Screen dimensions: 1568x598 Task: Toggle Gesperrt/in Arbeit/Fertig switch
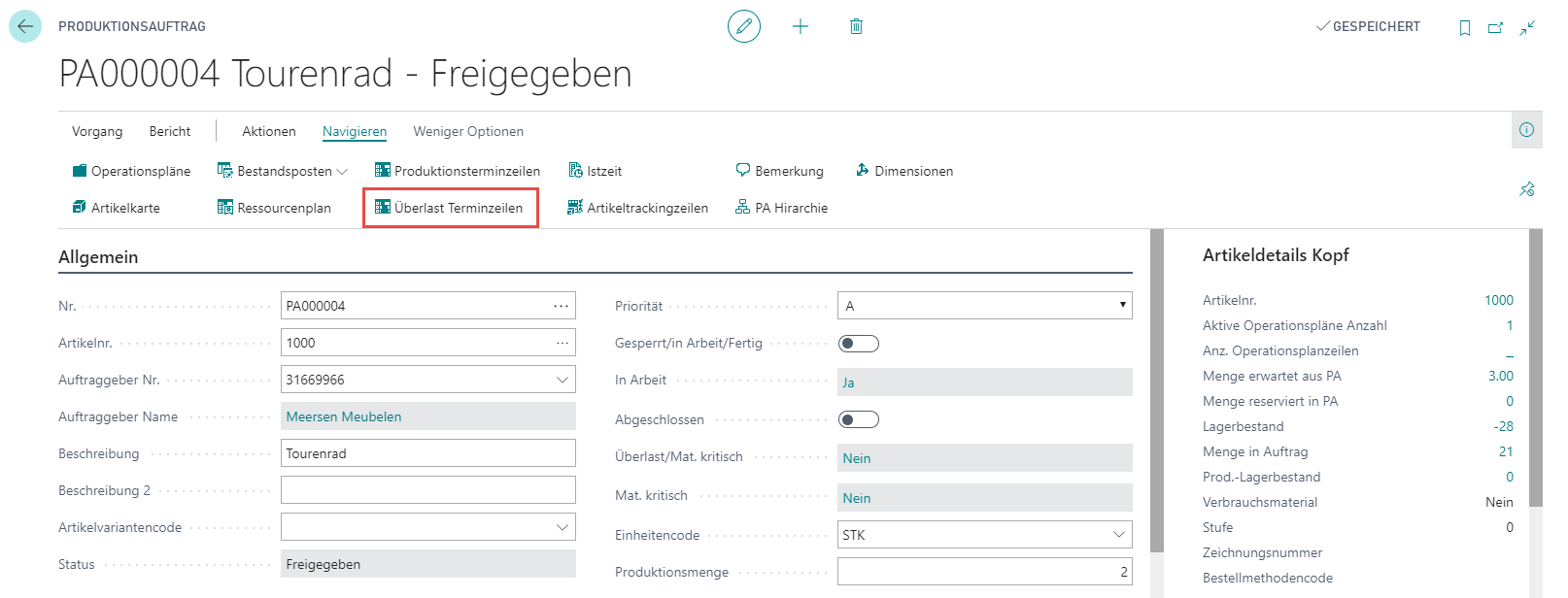(859, 344)
